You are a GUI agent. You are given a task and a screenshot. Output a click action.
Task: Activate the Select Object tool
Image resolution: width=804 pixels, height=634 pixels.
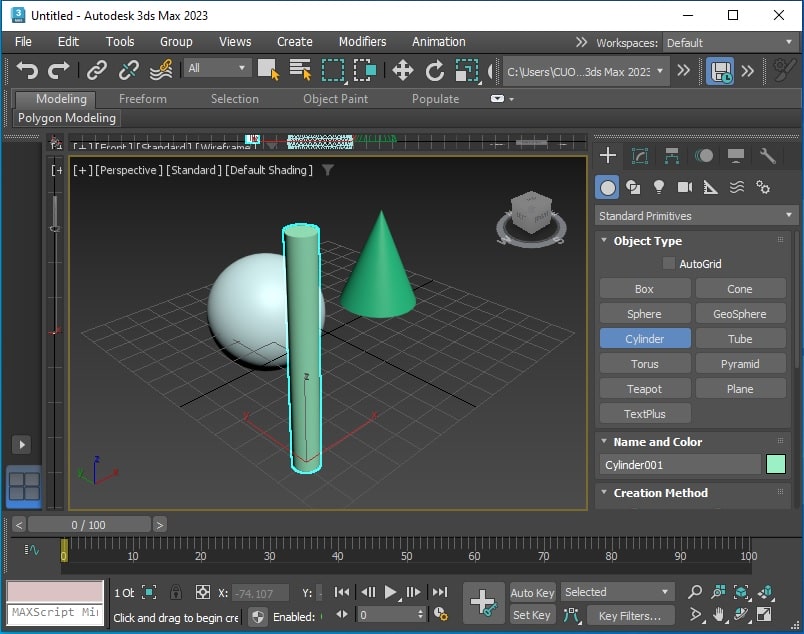[268, 70]
